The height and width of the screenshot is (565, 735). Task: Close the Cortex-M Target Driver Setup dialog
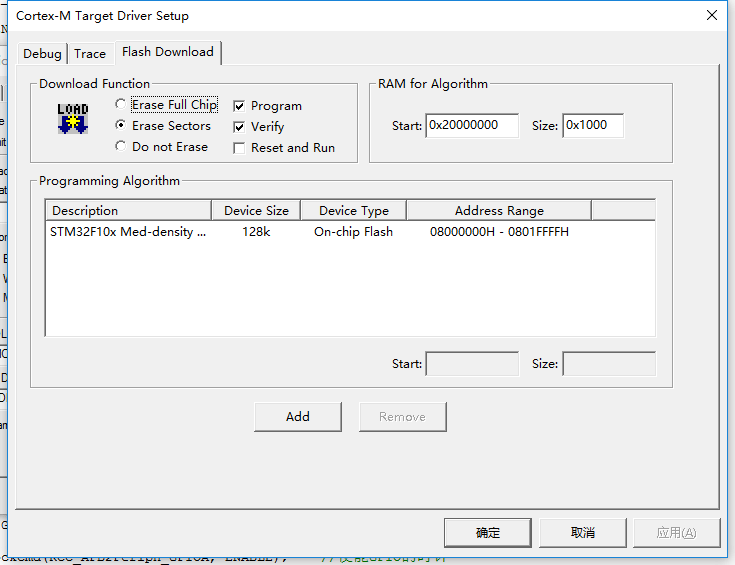point(712,16)
